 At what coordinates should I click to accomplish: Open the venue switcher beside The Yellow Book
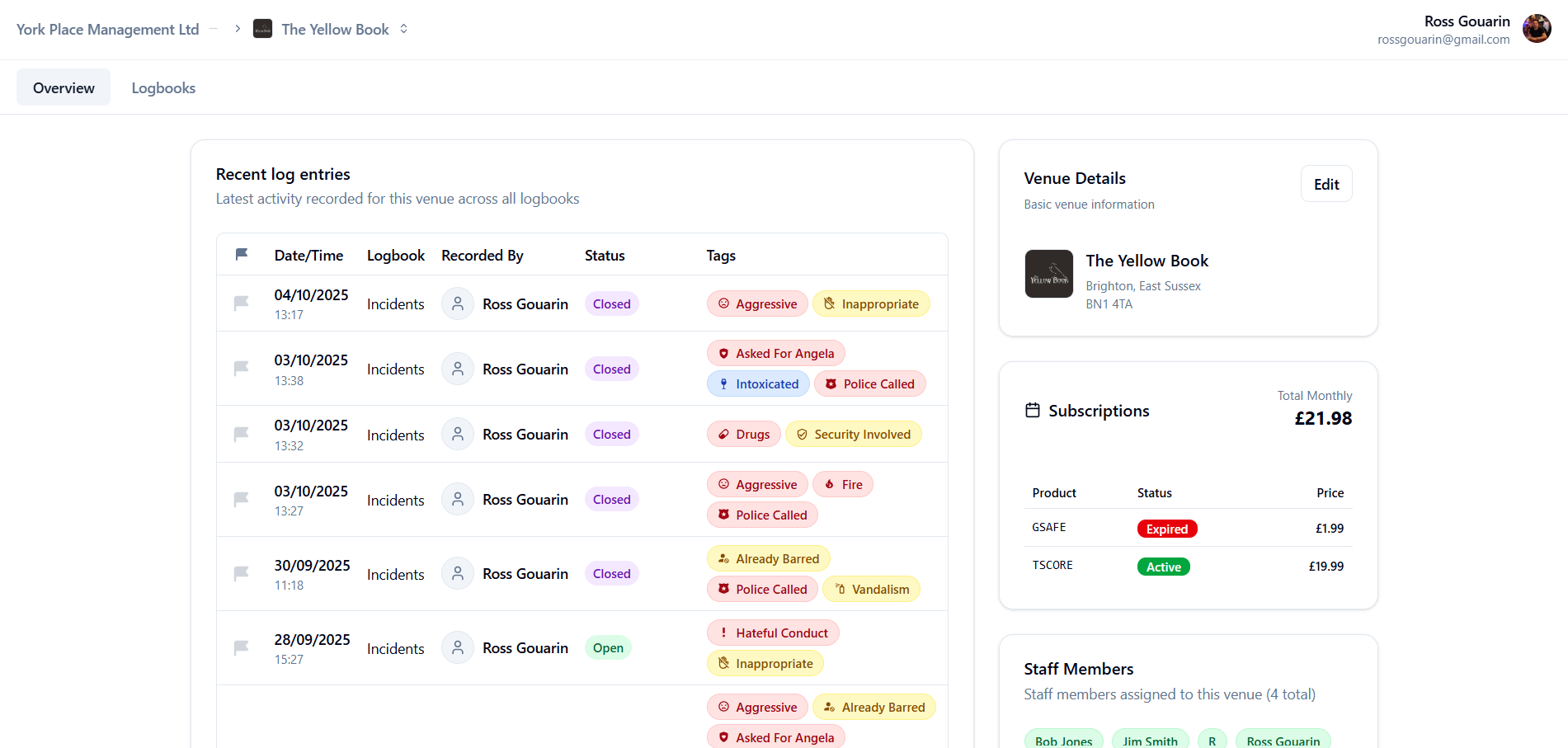[403, 28]
